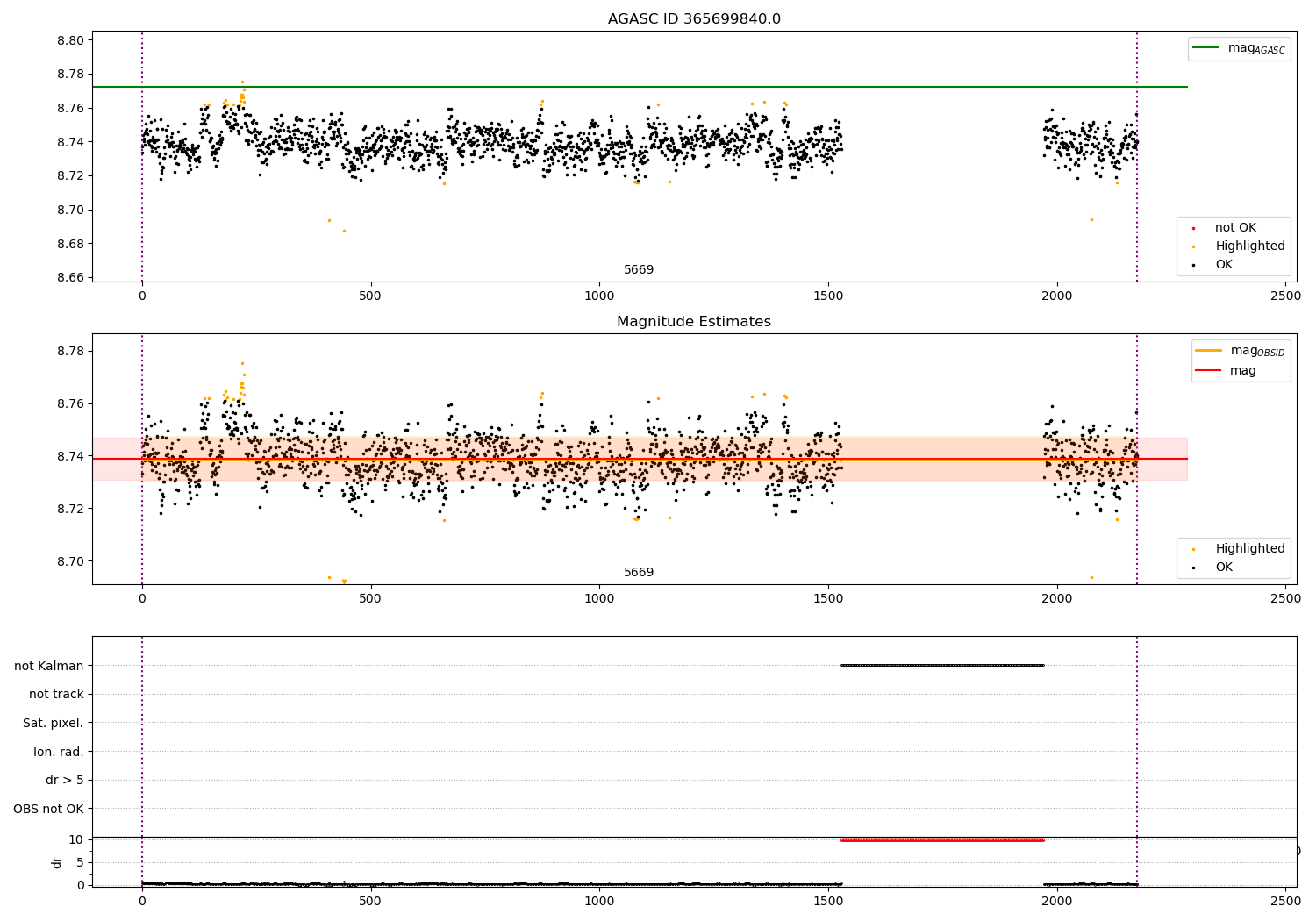Select the mag OBSID legend entry
The image size is (1316, 921).
(1239, 351)
